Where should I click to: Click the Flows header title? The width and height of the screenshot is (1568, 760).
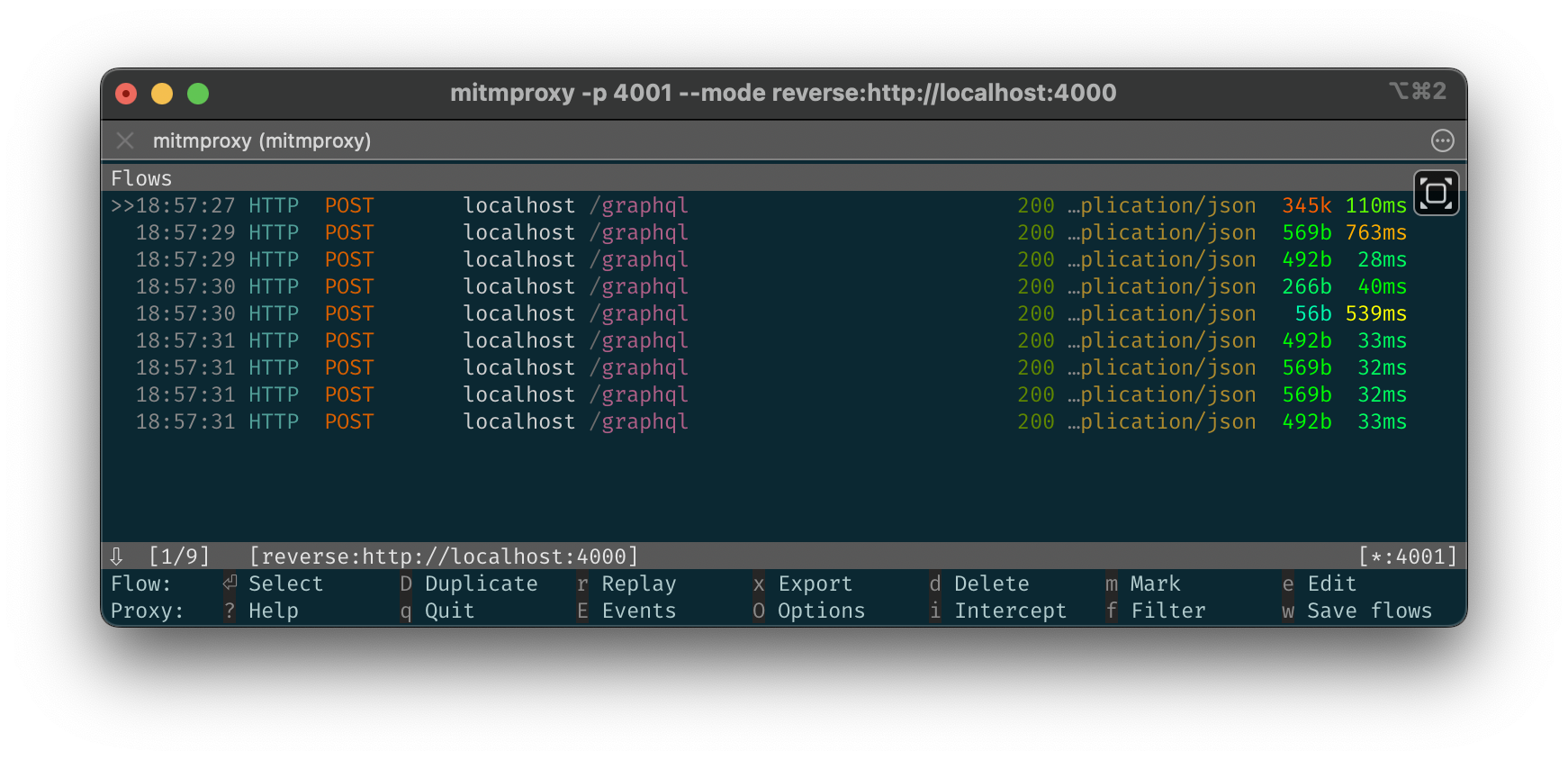point(141,178)
